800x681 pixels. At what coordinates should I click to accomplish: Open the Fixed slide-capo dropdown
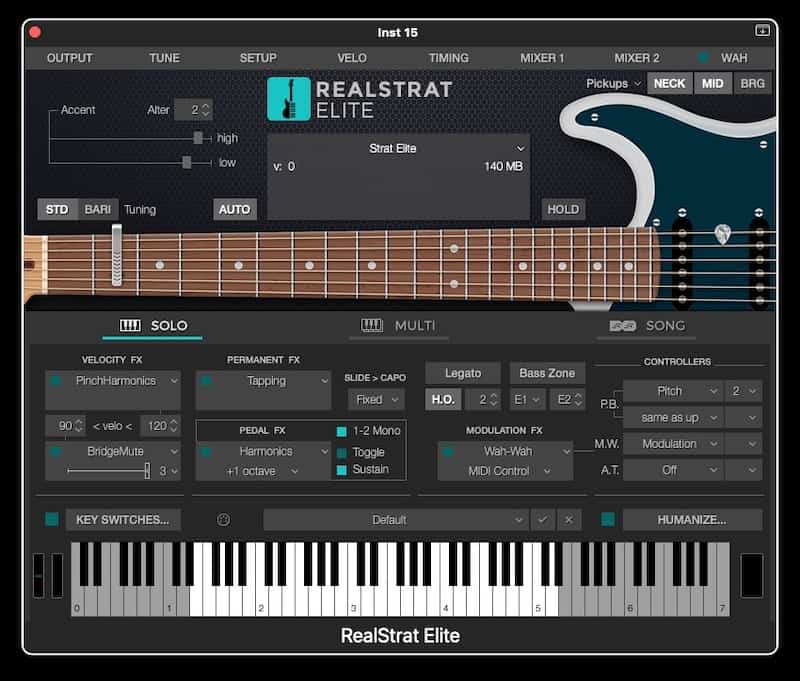coord(377,399)
